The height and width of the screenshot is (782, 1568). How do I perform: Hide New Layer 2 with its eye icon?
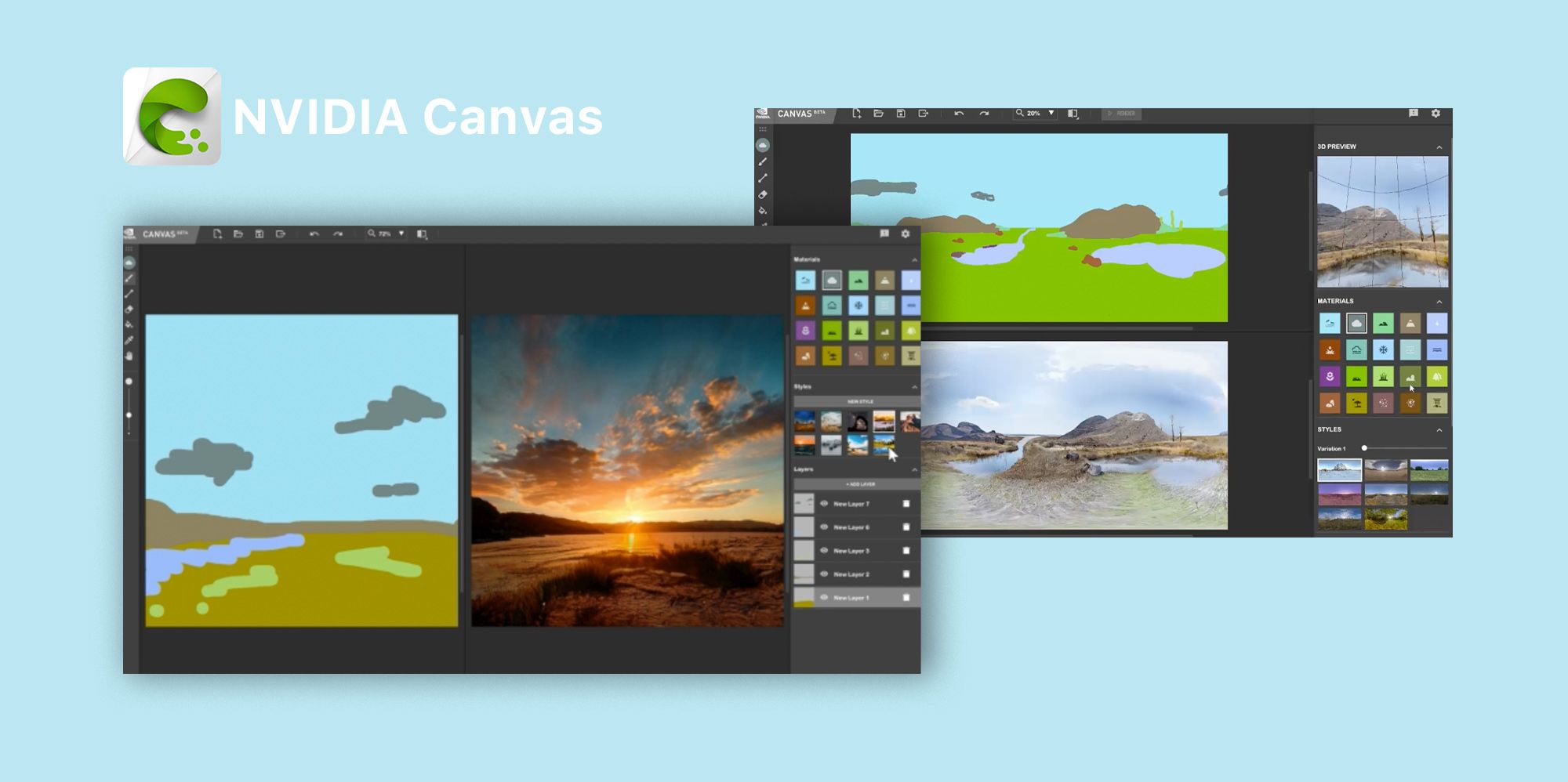point(824,574)
